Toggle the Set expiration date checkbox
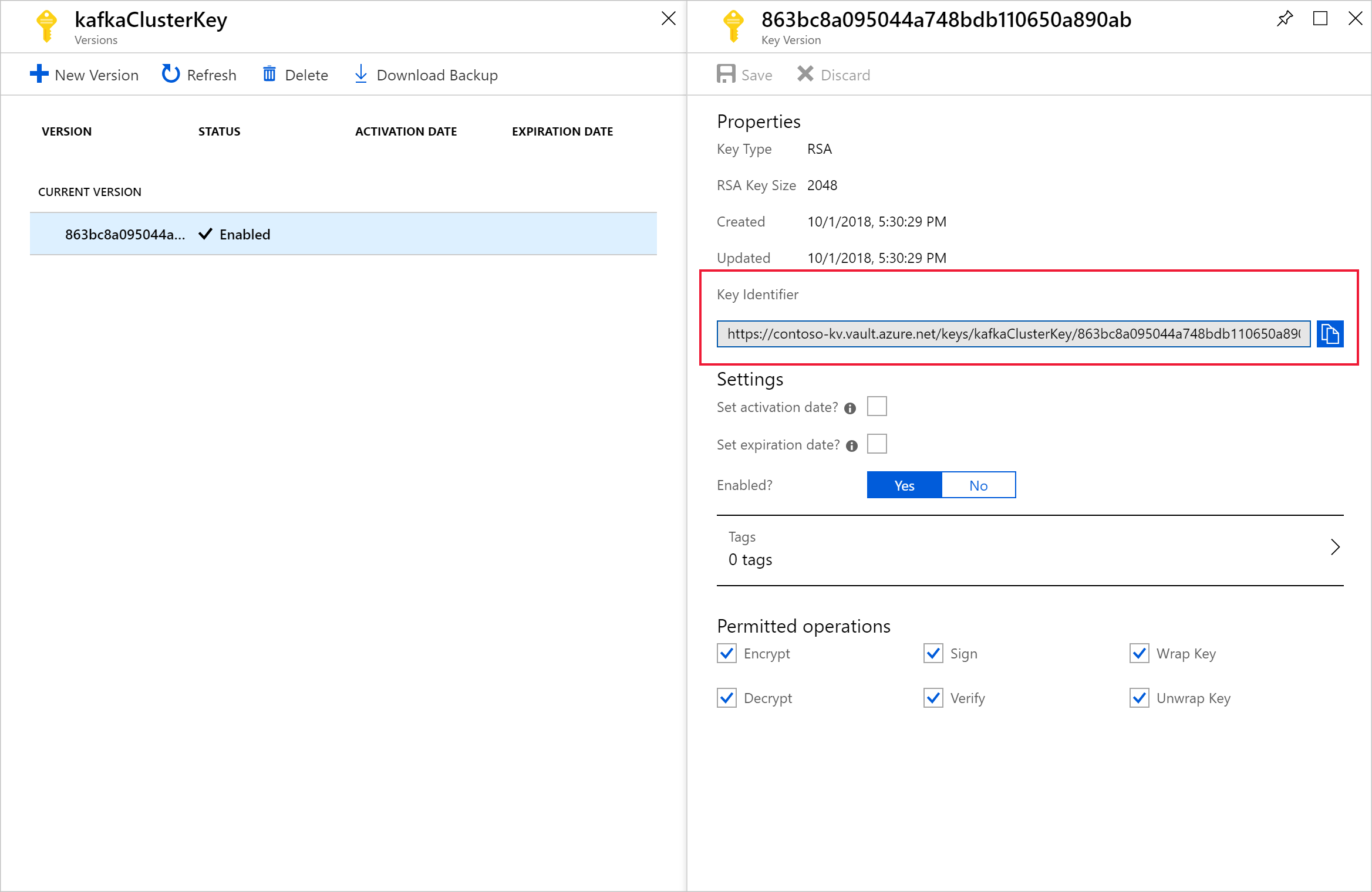Image resolution: width=1372 pixels, height=892 pixels. 878,445
